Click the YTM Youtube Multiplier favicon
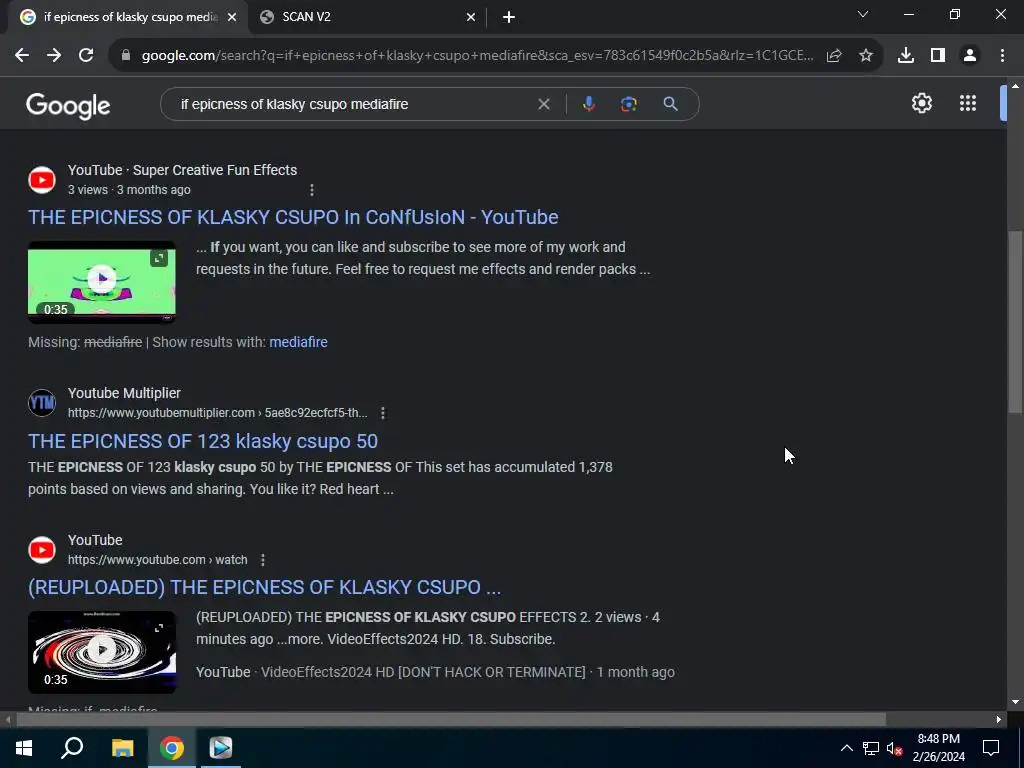 coord(42,402)
